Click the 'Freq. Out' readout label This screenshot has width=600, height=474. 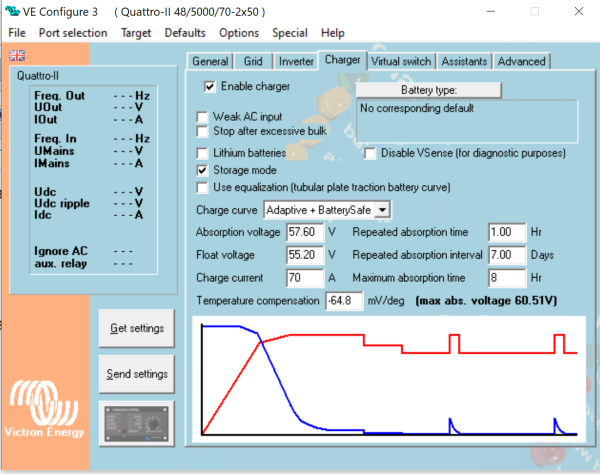[60, 96]
